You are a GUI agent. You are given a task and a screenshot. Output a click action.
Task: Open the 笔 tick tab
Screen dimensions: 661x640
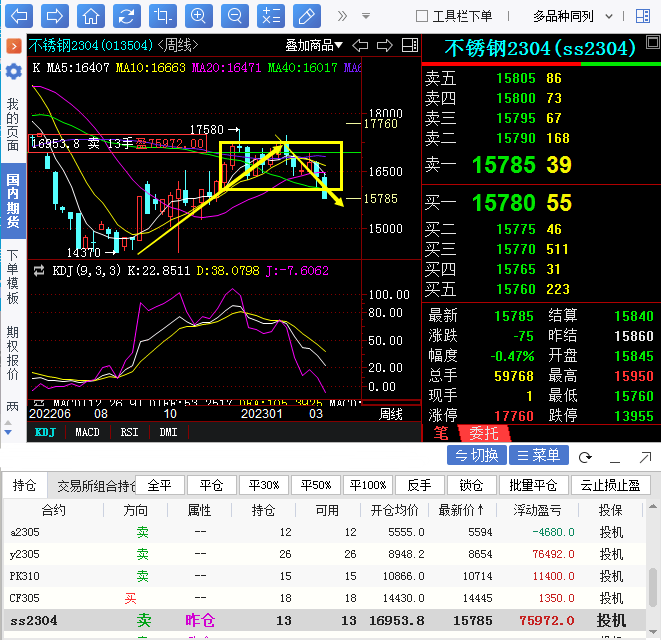(x=441, y=433)
